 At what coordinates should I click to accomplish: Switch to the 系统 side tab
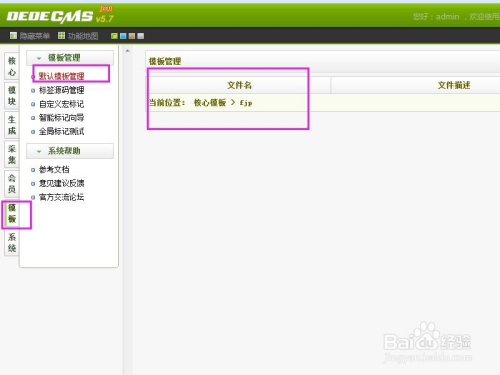[x=12, y=242]
